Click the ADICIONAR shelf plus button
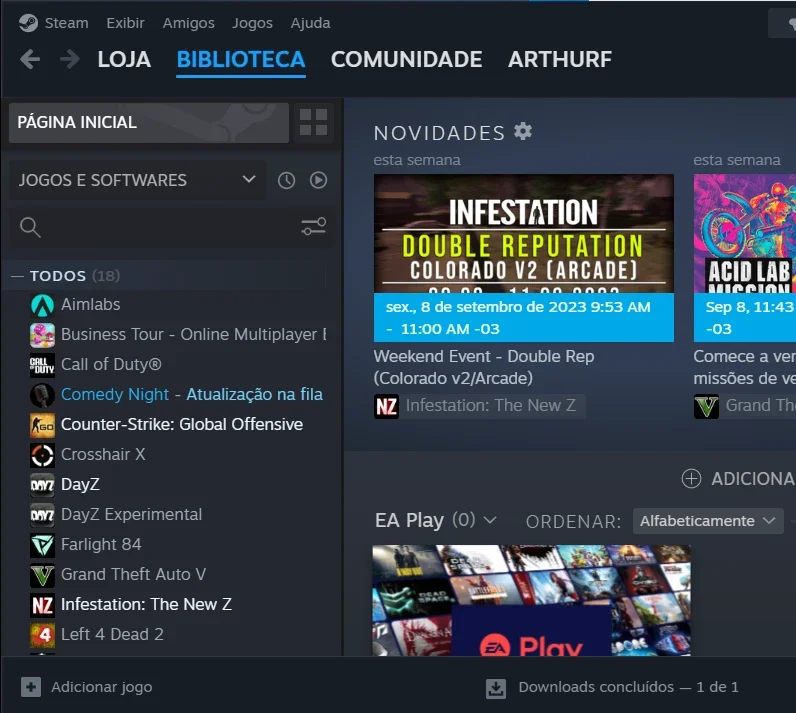The width and height of the screenshot is (796, 713). tap(738, 479)
